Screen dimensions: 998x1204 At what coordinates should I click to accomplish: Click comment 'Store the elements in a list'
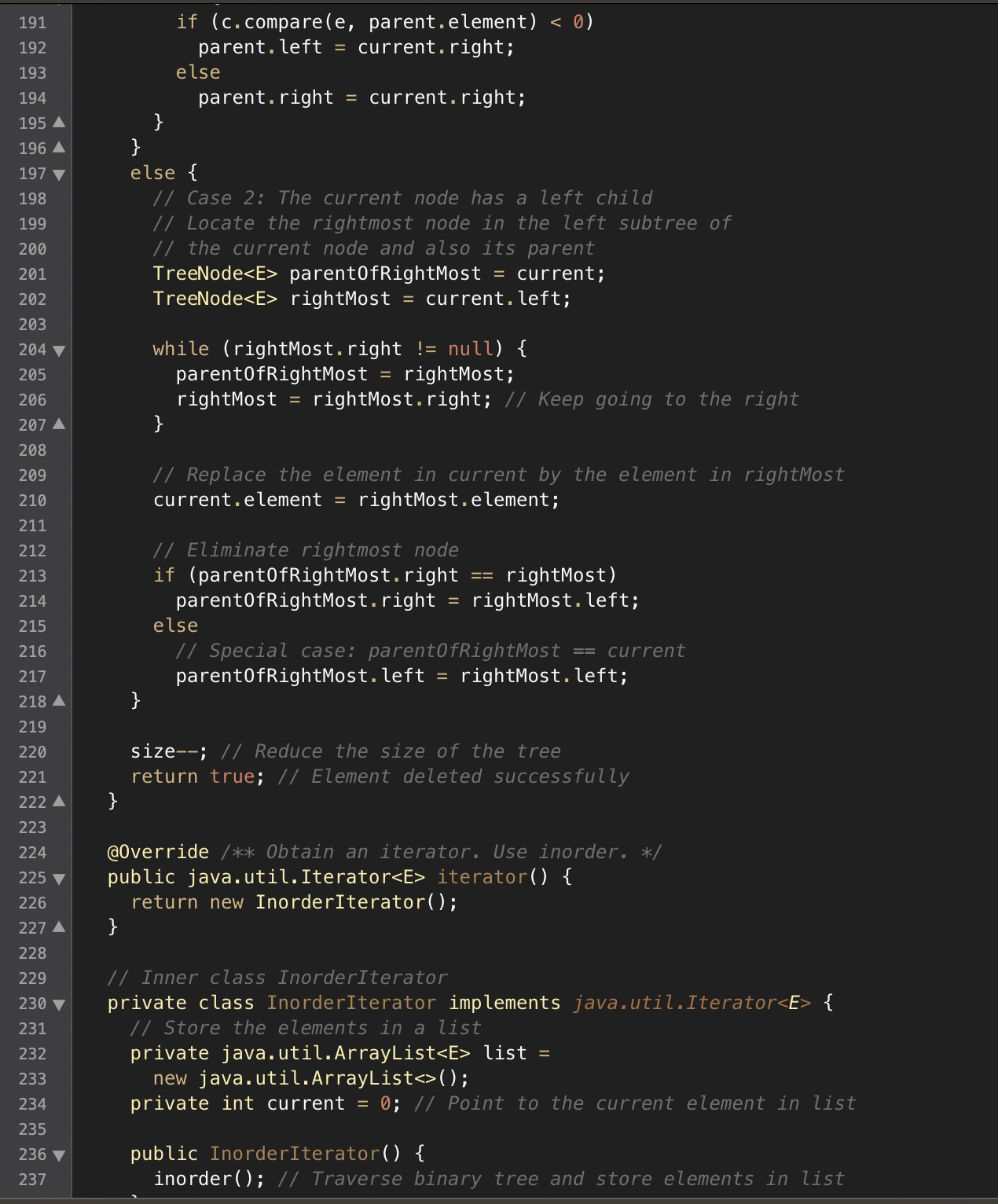[x=306, y=1028]
